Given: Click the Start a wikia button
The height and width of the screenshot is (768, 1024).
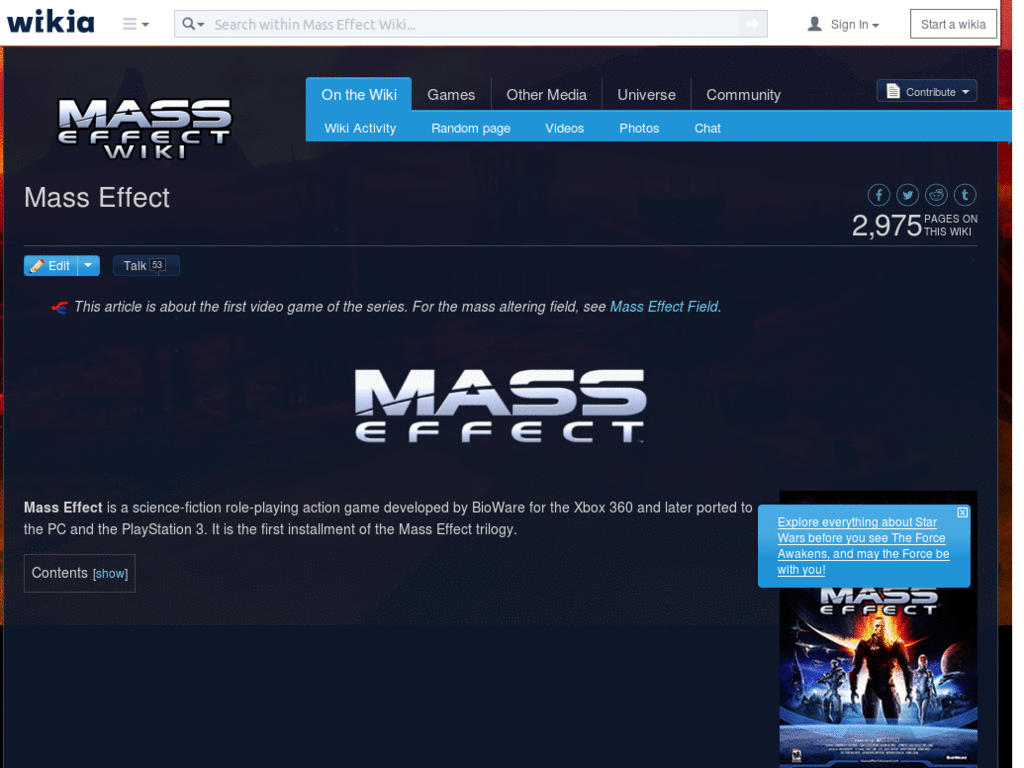Looking at the screenshot, I should pos(953,24).
